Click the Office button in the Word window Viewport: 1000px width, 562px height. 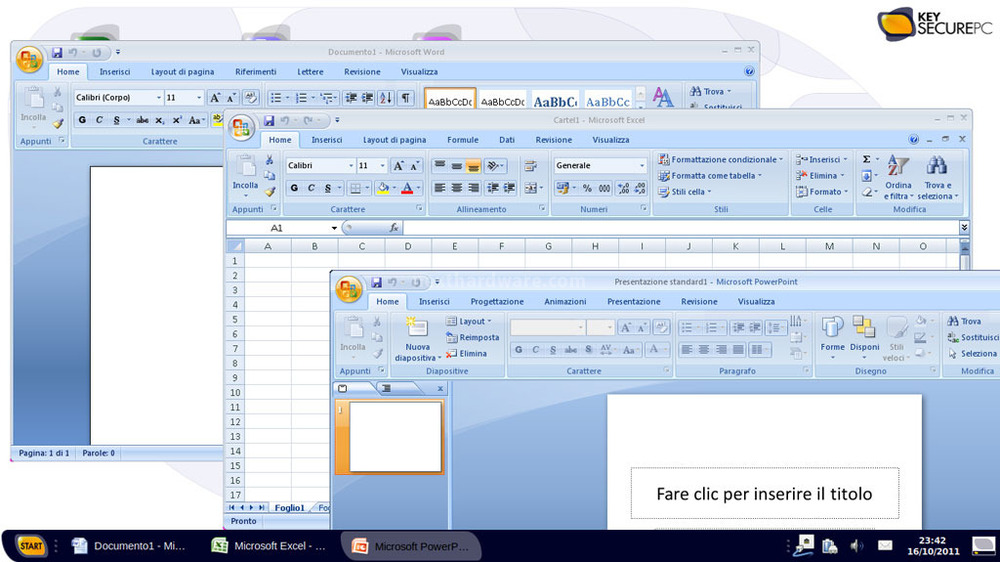[29, 60]
